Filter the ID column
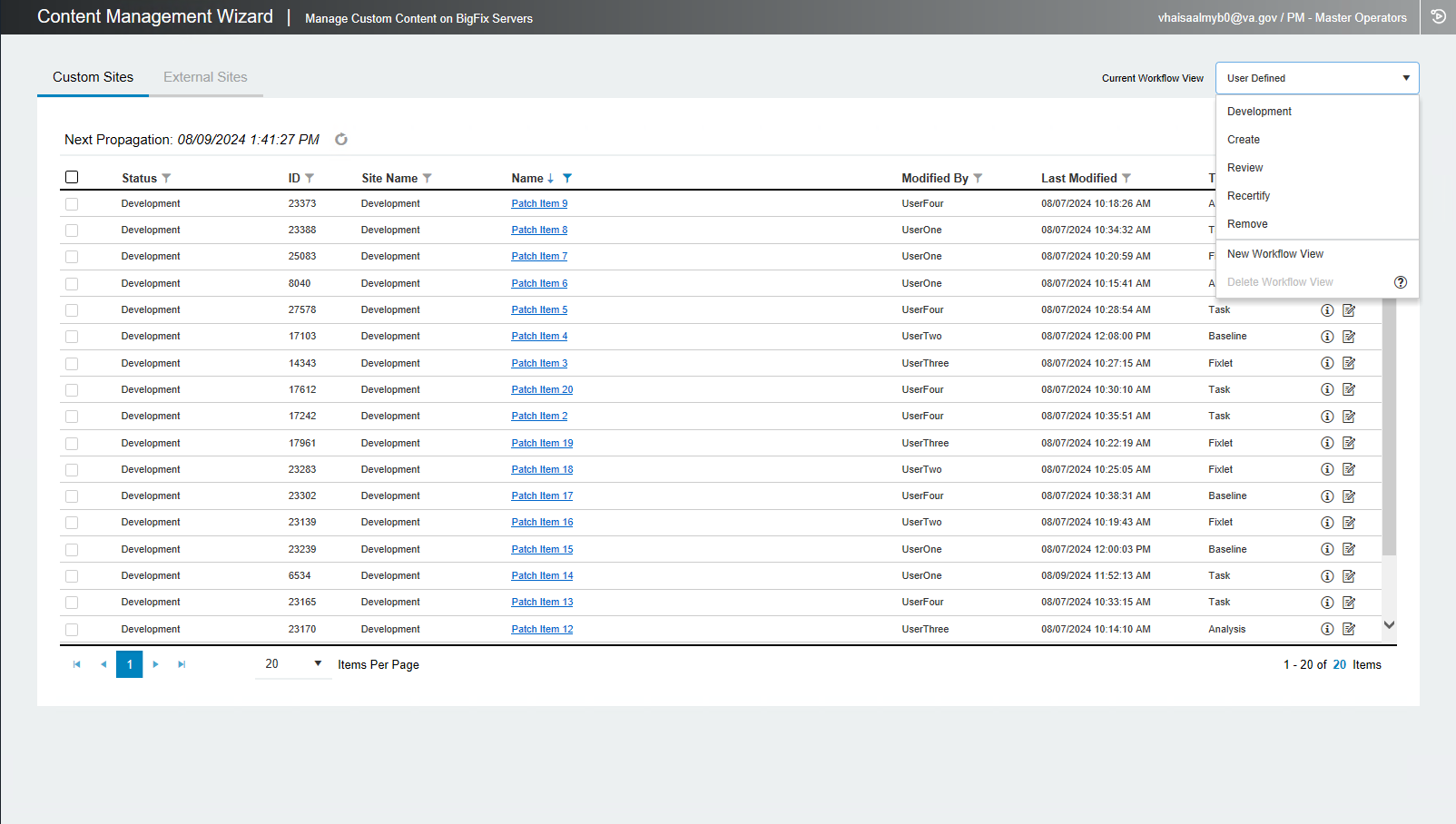Viewport: 1456px width, 824px height. pyautogui.click(x=310, y=179)
